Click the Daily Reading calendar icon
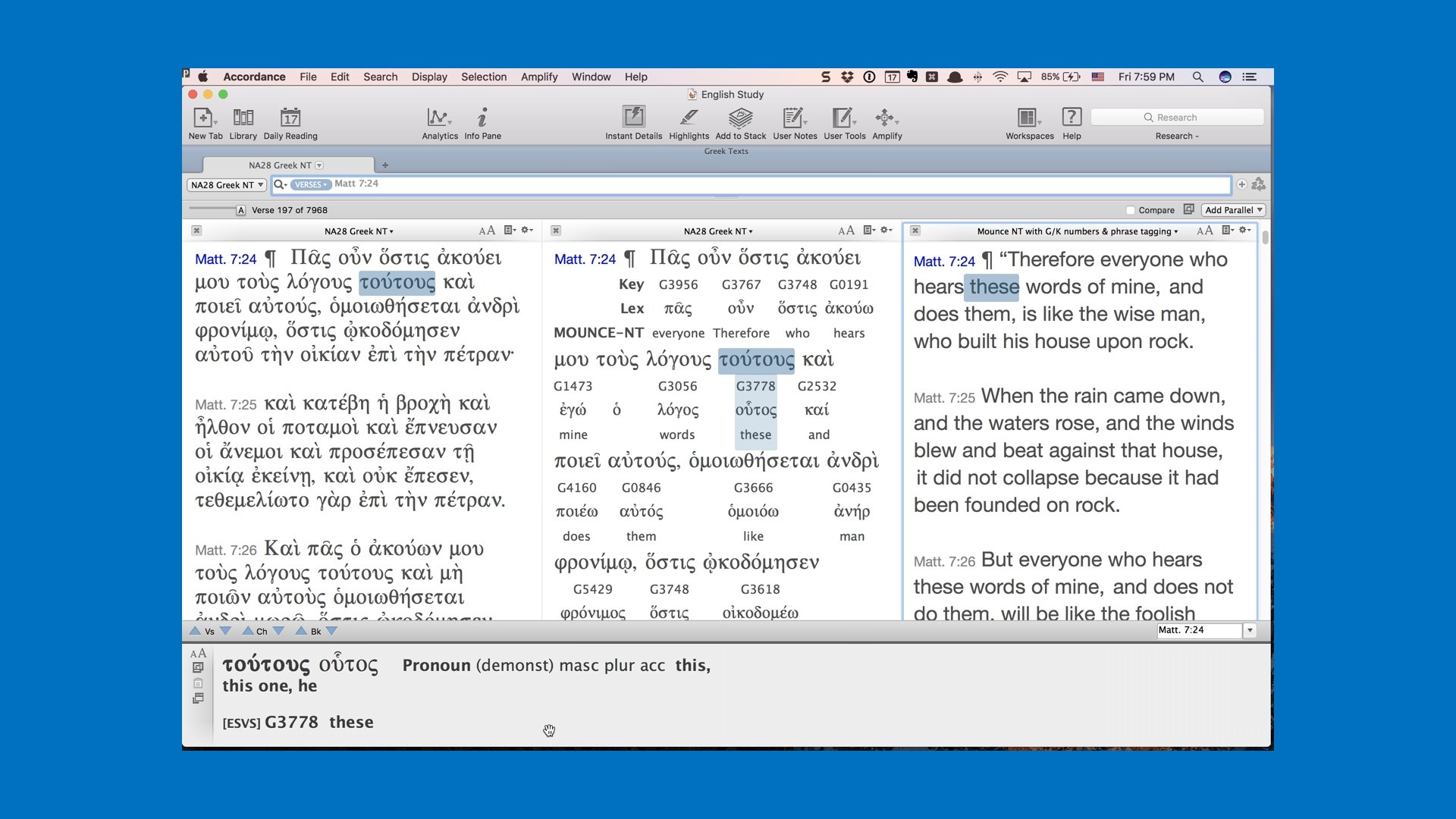This screenshot has height=819, width=1456. pyautogui.click(x=290, y=118)
